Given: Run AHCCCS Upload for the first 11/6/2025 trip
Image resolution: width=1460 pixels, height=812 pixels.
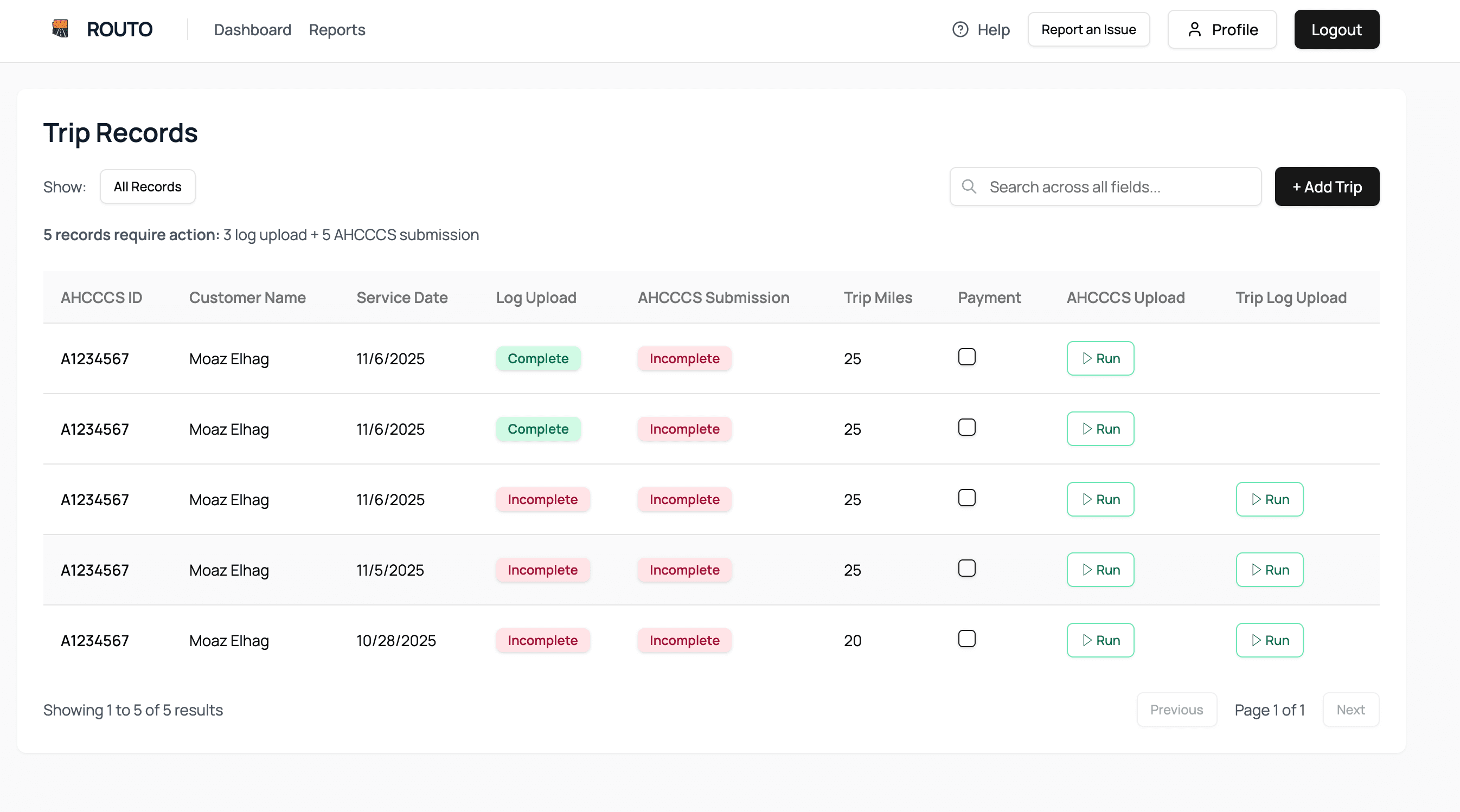Looking at the screenshot, I should pos(1099,358).
